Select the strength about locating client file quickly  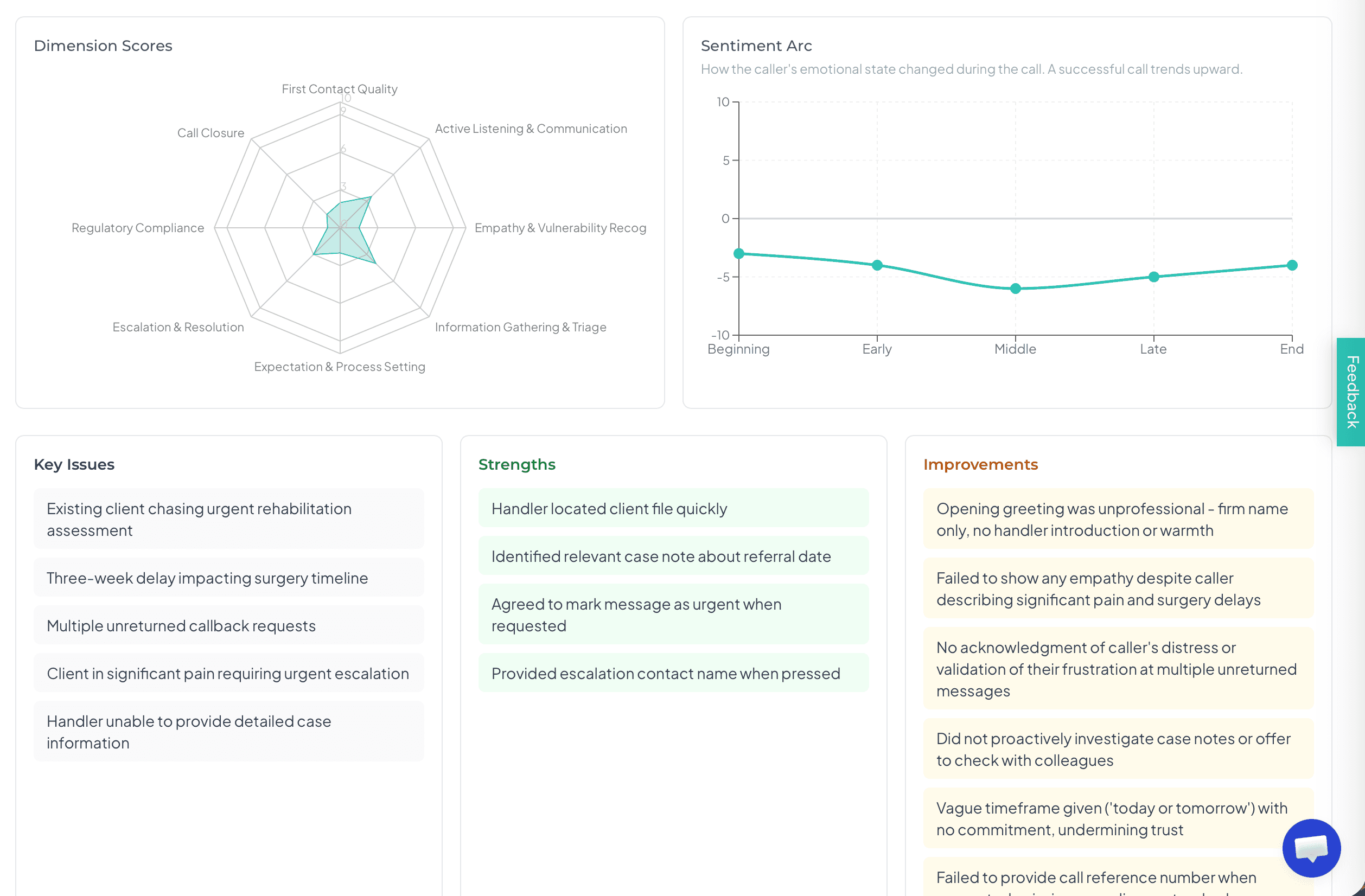tap(673, 508)
